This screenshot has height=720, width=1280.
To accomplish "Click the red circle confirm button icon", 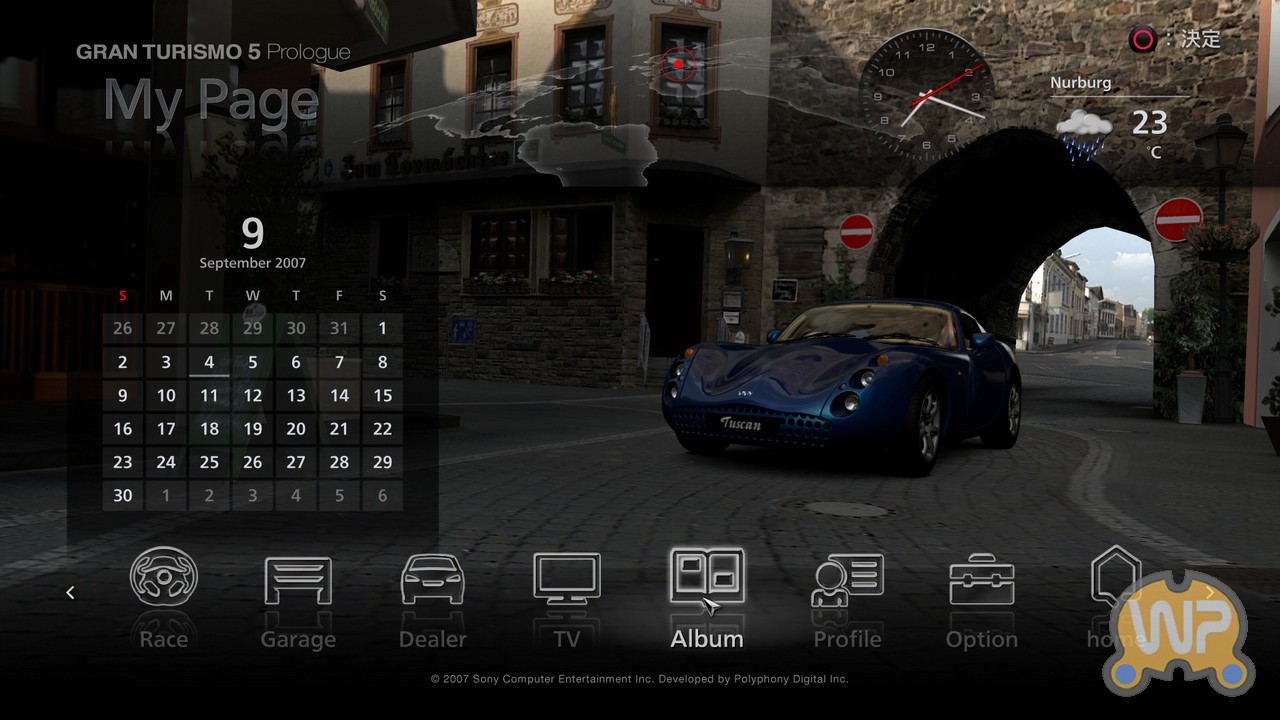I will [1142, 40].
